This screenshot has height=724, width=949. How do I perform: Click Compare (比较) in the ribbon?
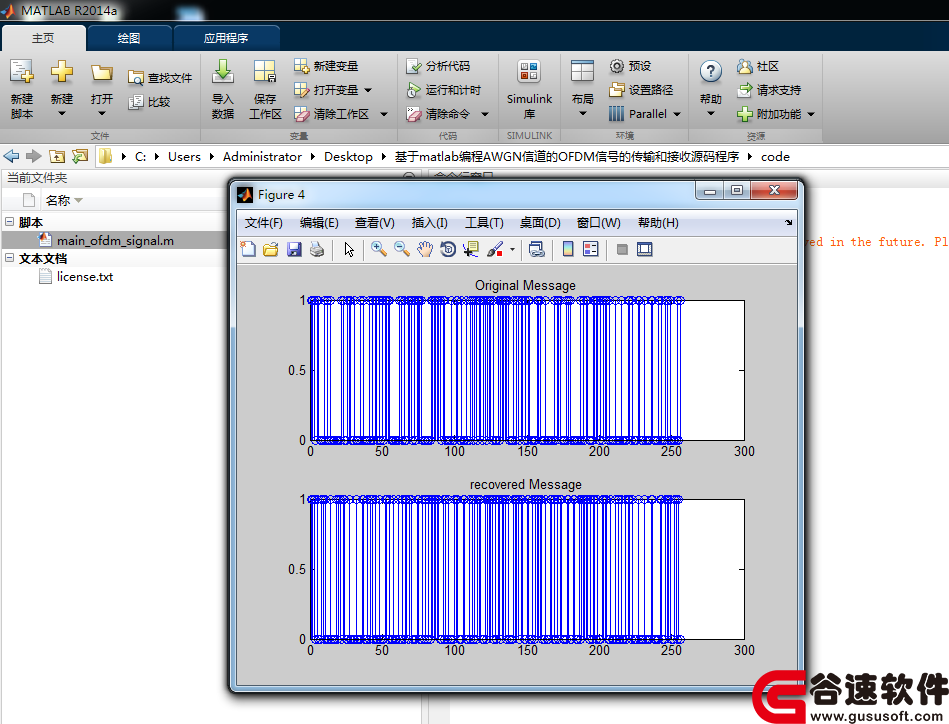point(149,102)
